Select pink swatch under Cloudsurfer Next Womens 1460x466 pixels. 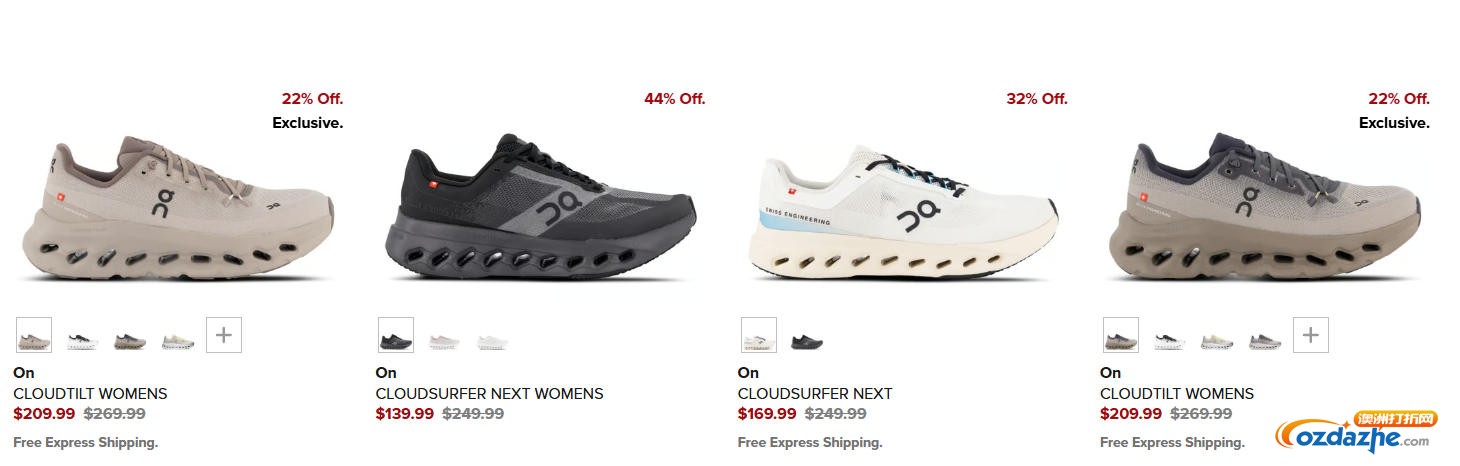444,341
